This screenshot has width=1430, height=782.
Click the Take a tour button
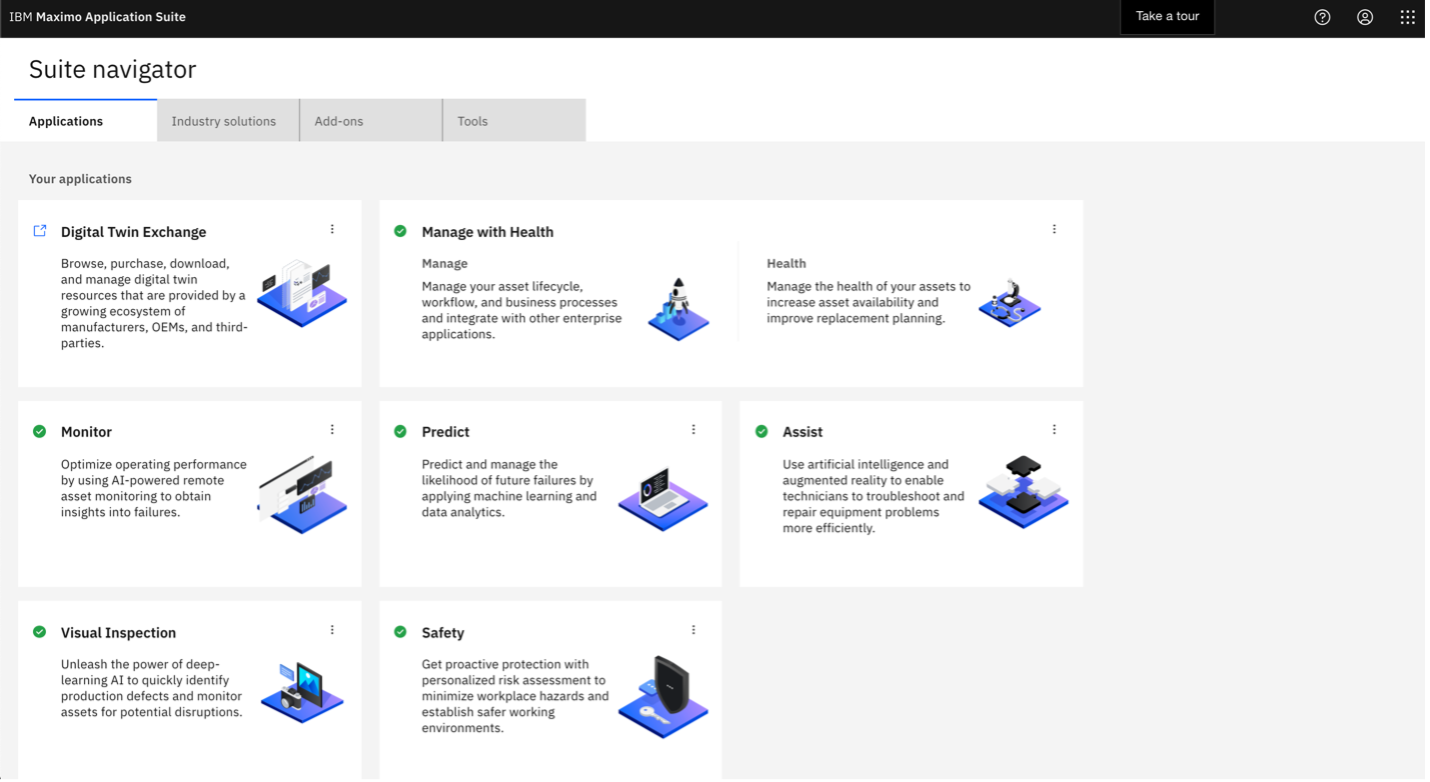1167,16
